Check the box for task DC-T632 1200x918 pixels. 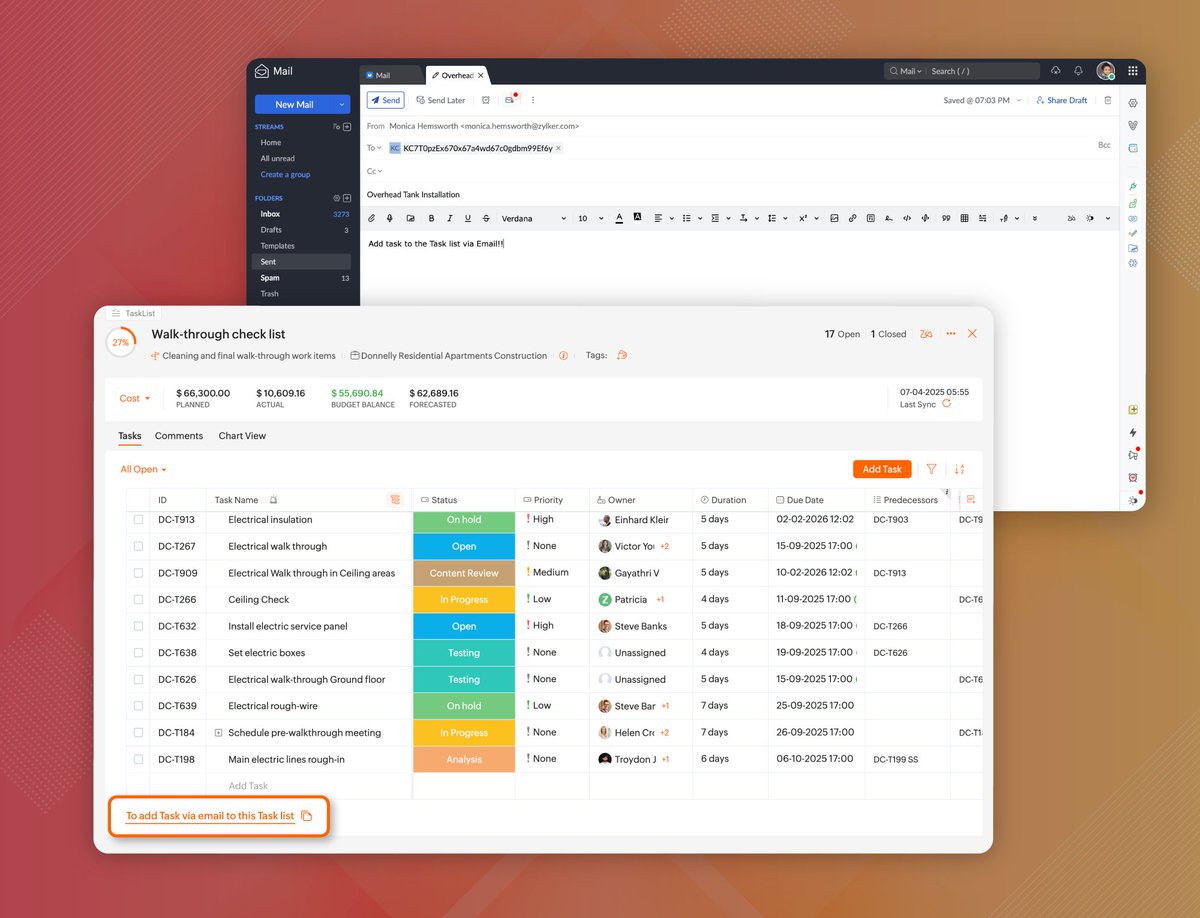pyautogui.click(x=139, y=626)
